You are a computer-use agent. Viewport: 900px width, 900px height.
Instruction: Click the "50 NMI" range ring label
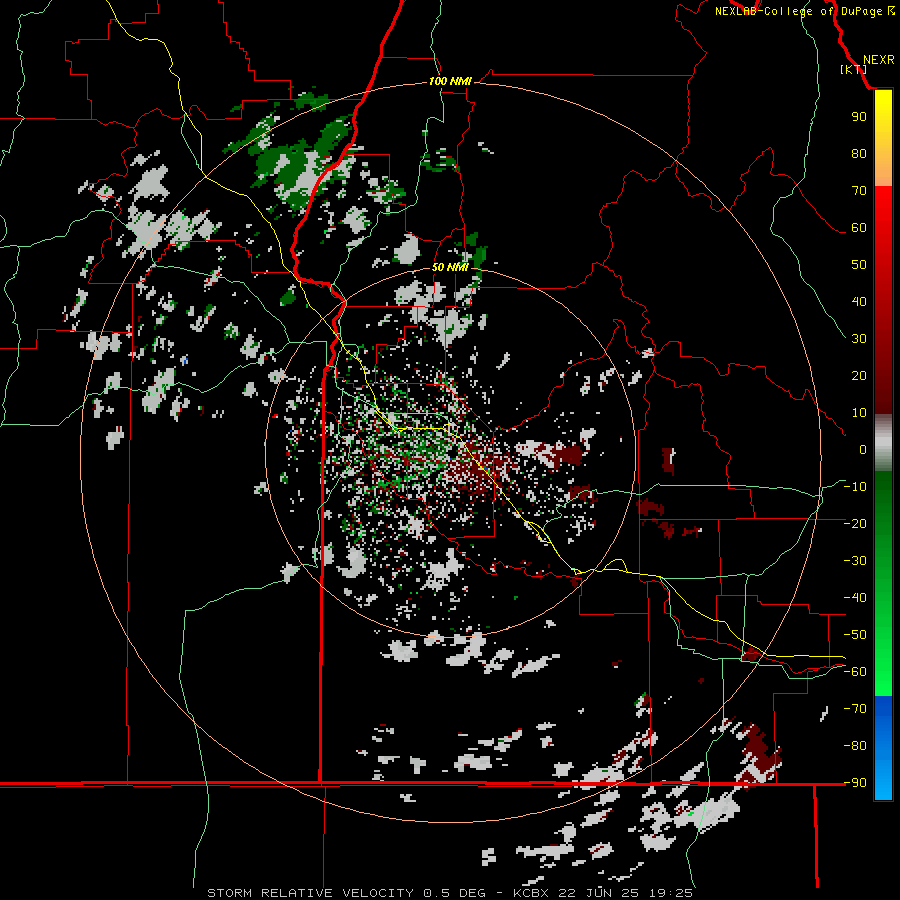click(x=450, y=267)
